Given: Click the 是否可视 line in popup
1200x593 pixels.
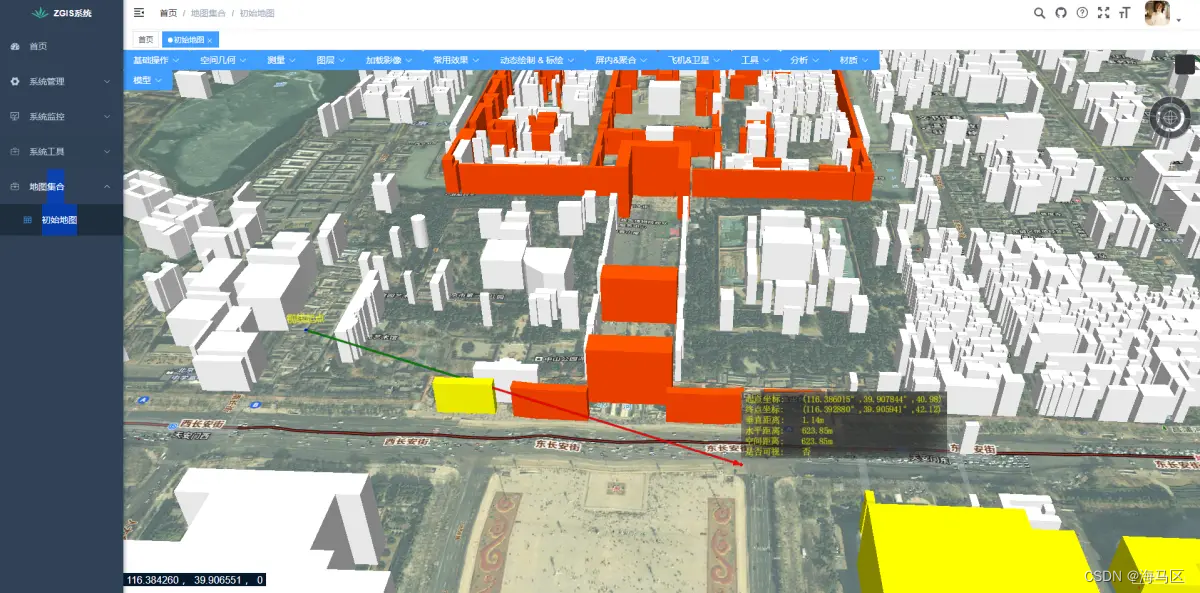Looking at the screenshot, I should point(777,452).
